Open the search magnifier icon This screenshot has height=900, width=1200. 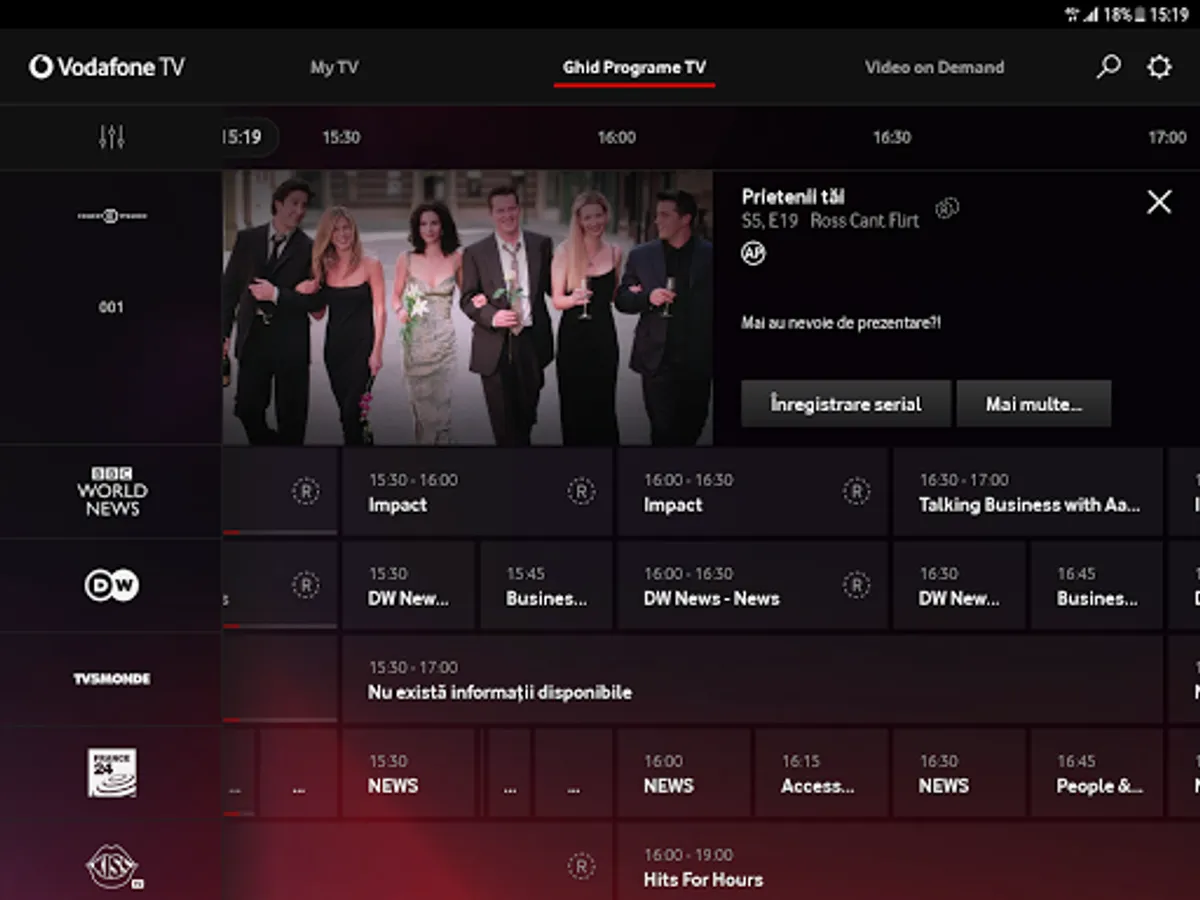click(x=1108, y=67)
